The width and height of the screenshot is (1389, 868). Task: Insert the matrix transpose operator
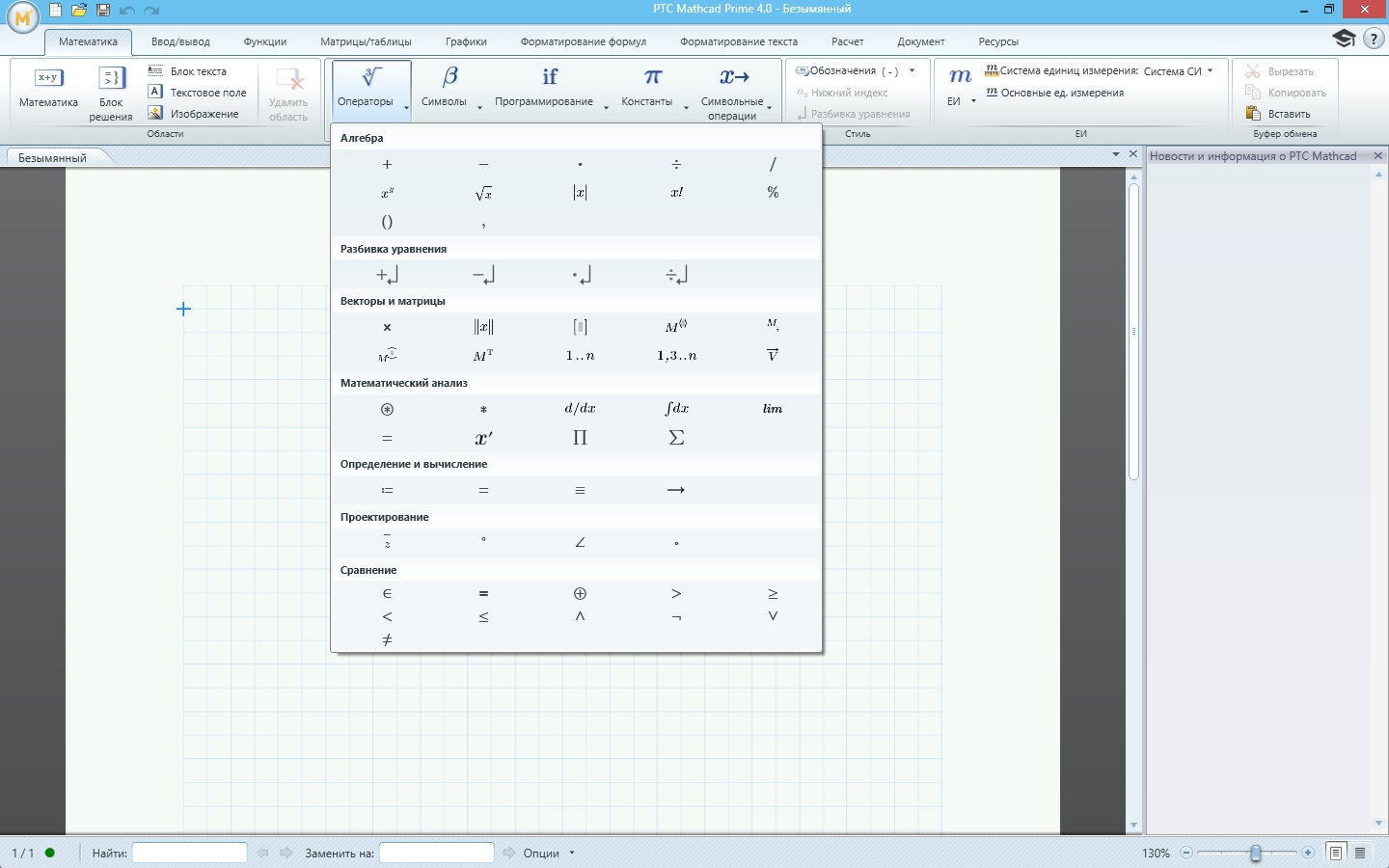[x=483, y=356]
